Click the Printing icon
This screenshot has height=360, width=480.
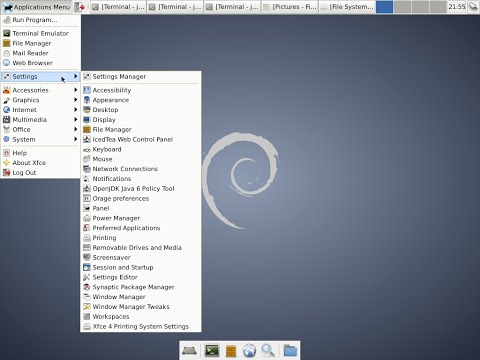coord(87,238)
